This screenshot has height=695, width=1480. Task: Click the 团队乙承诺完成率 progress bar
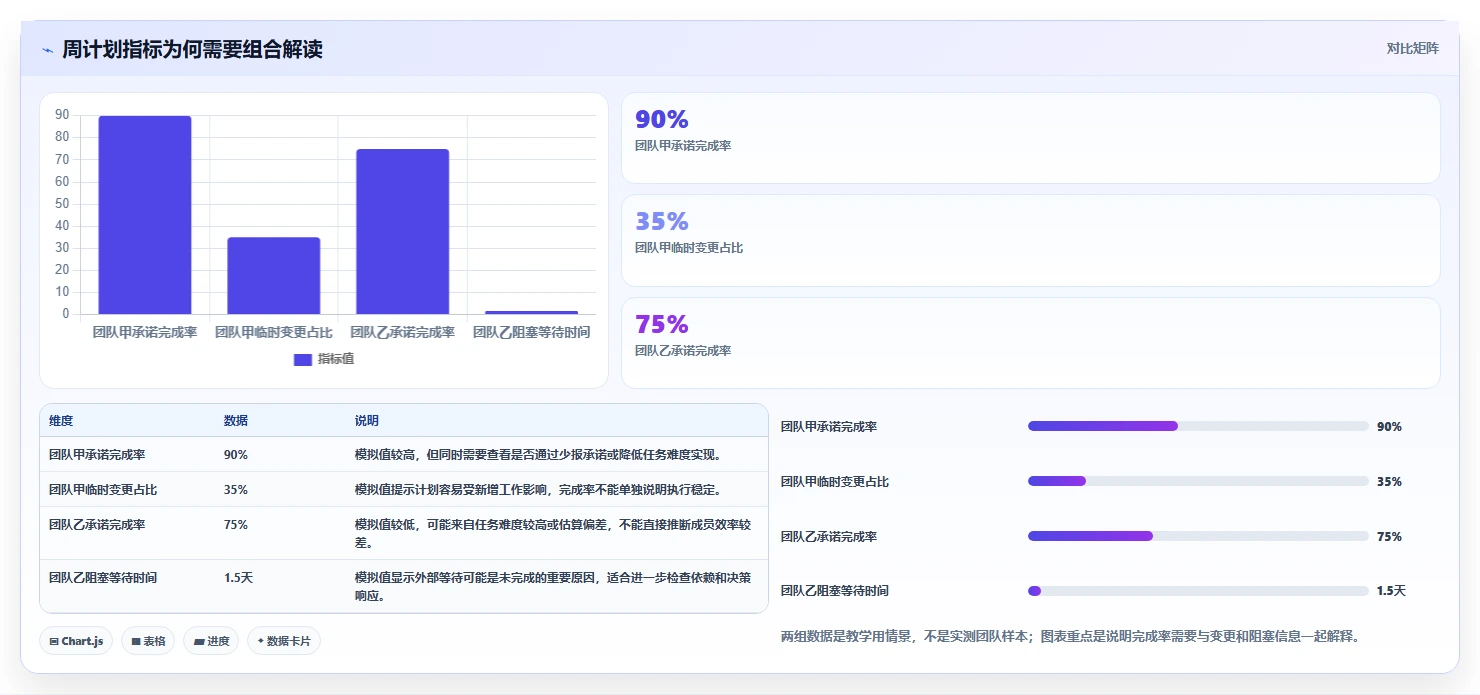(1198, 536)
